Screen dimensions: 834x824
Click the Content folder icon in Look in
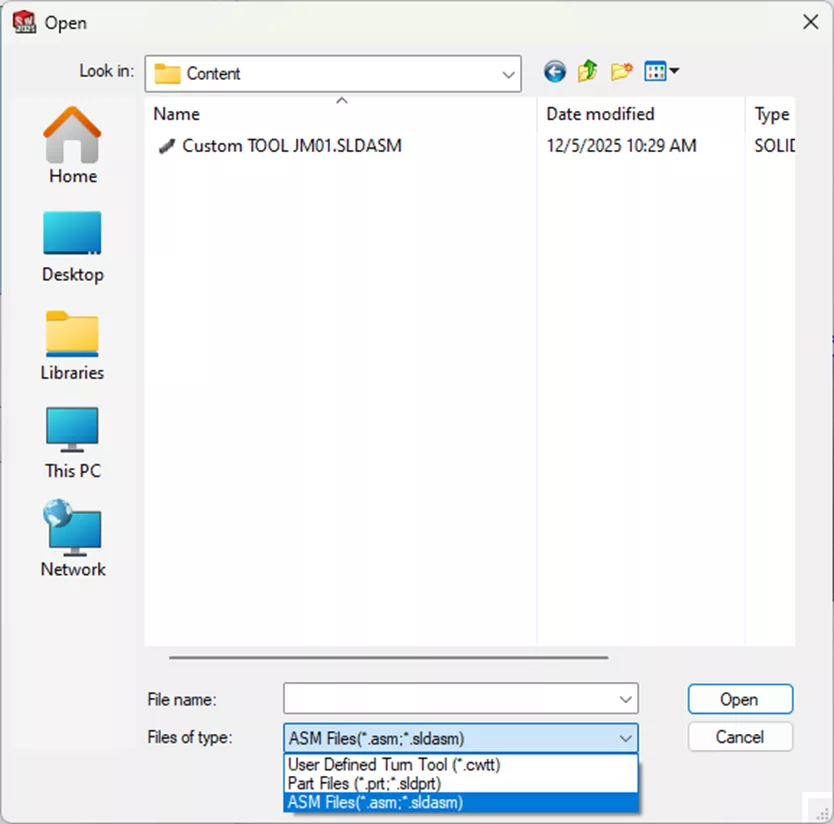click(169, 72)
